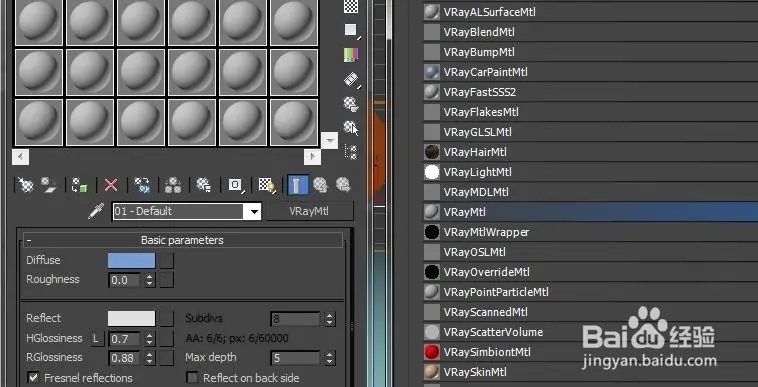This screenshot has width=758, height=387.
Task: Click sample slots right scroll arrow
Action: (x=312, y=157)
